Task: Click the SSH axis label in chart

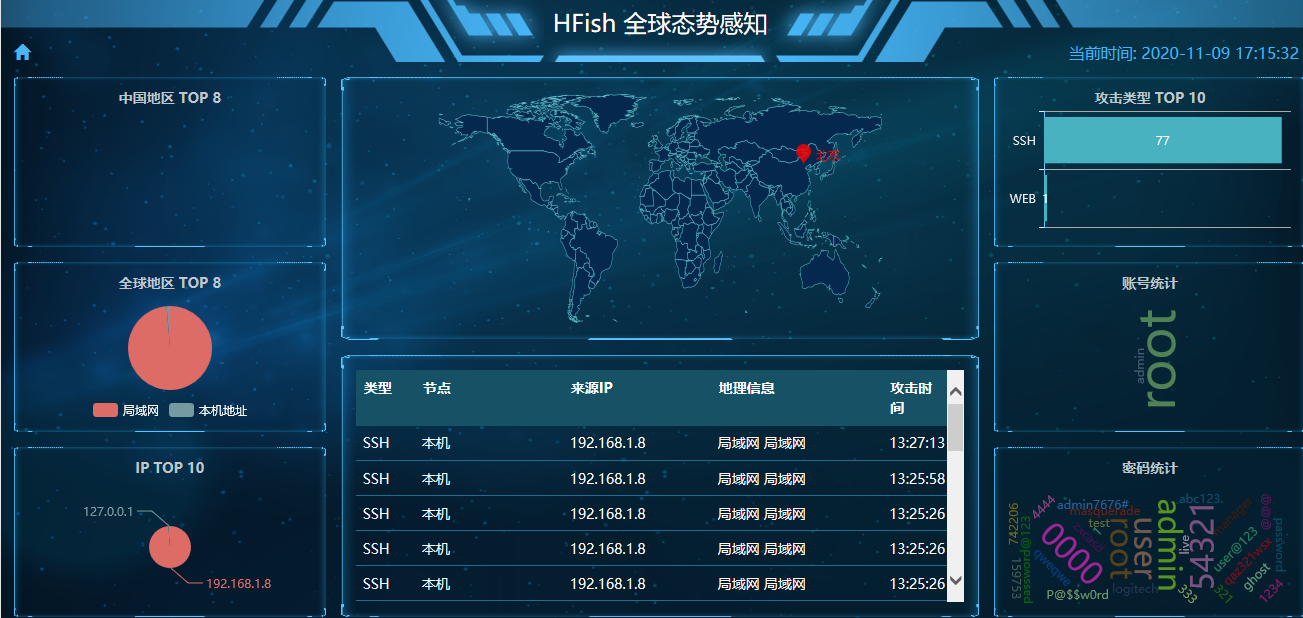Action: [1024, 141]
